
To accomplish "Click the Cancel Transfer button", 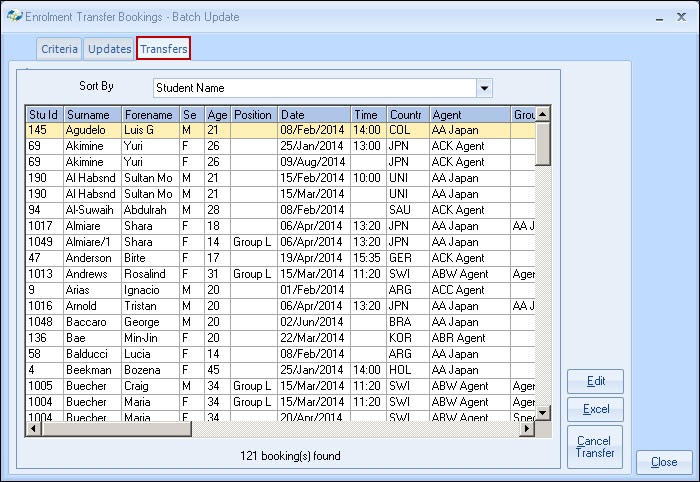I will [x=595, y=447].
